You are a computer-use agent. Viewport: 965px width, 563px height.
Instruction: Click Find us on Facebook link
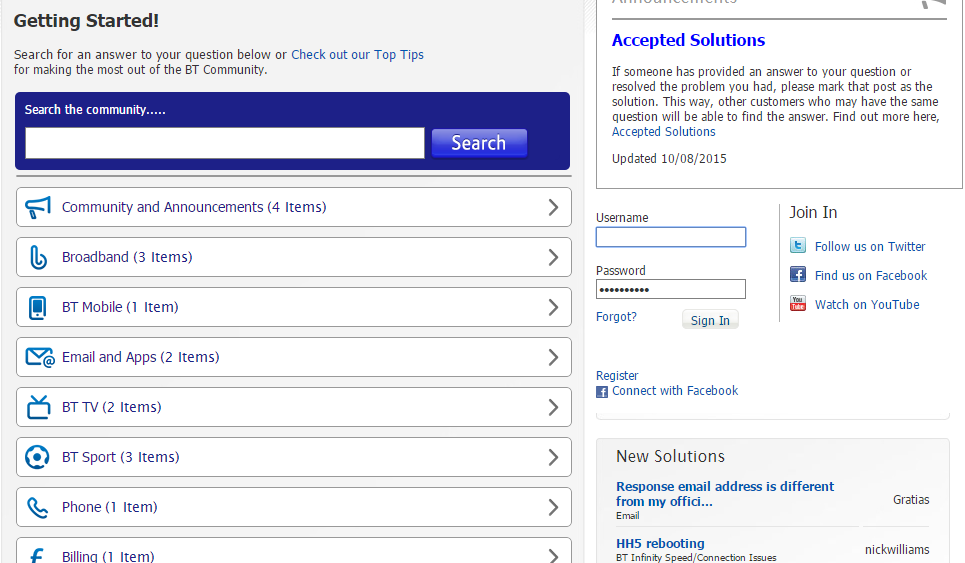click(x=871, y=276)
